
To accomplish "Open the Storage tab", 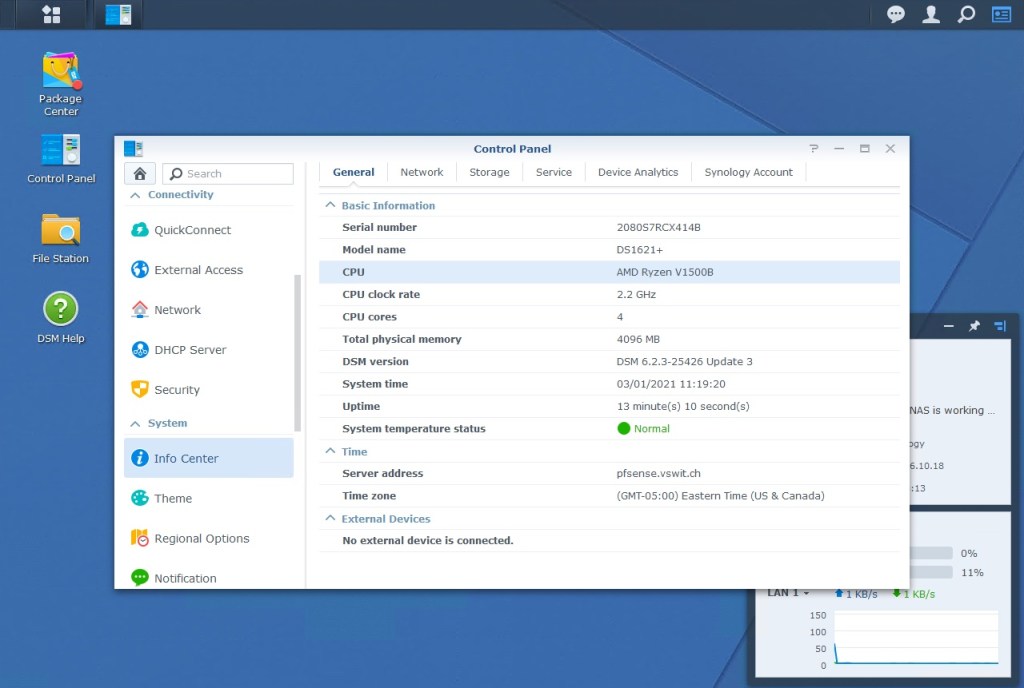I will pos(489,172).
